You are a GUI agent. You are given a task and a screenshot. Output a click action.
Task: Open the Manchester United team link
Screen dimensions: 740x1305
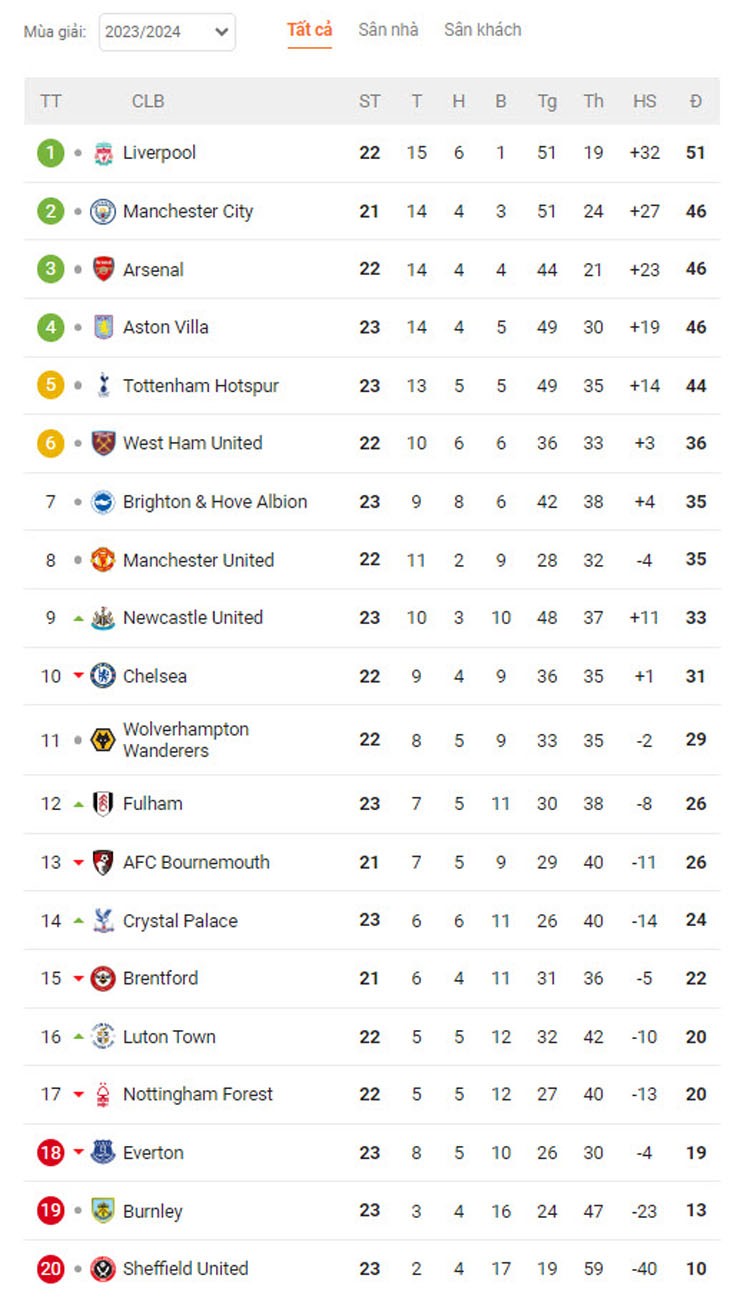coord(198,560)
